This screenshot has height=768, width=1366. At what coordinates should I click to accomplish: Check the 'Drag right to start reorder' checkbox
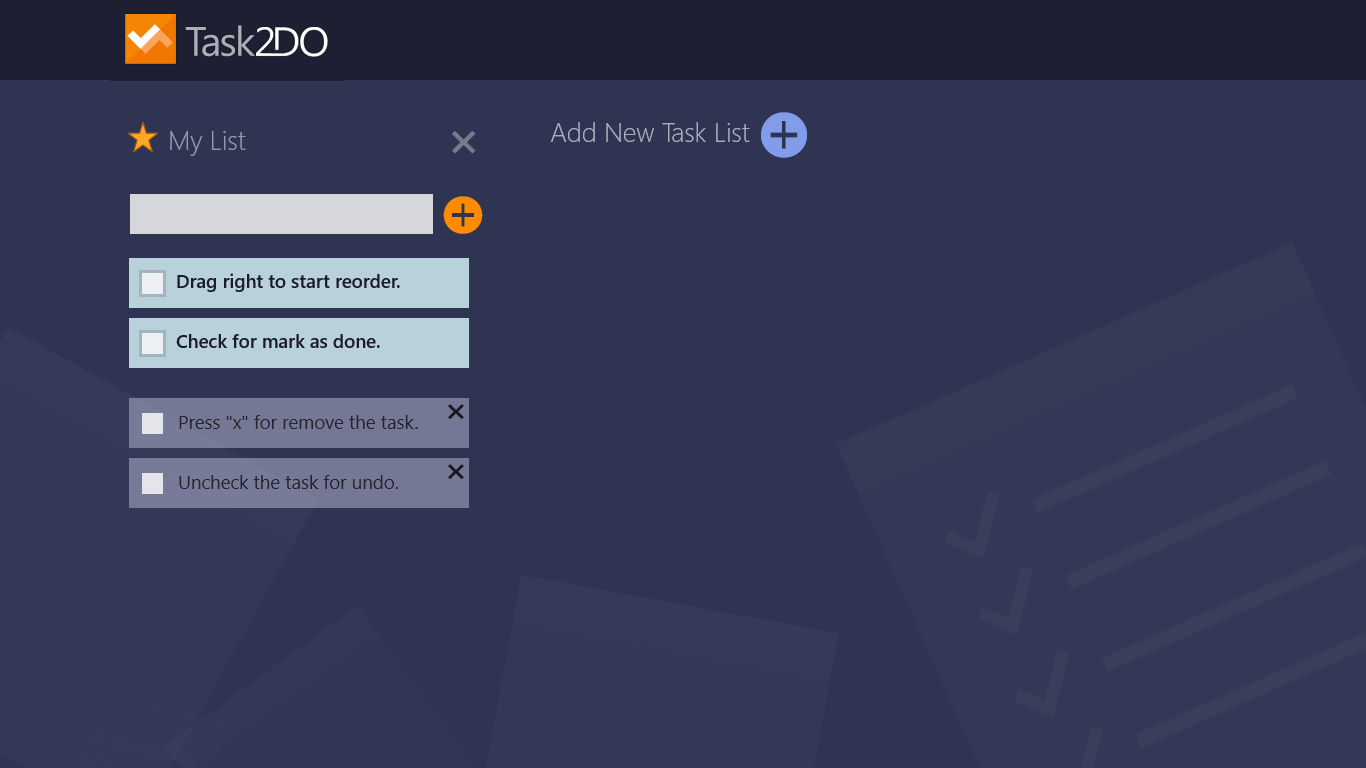pos(152,283)
